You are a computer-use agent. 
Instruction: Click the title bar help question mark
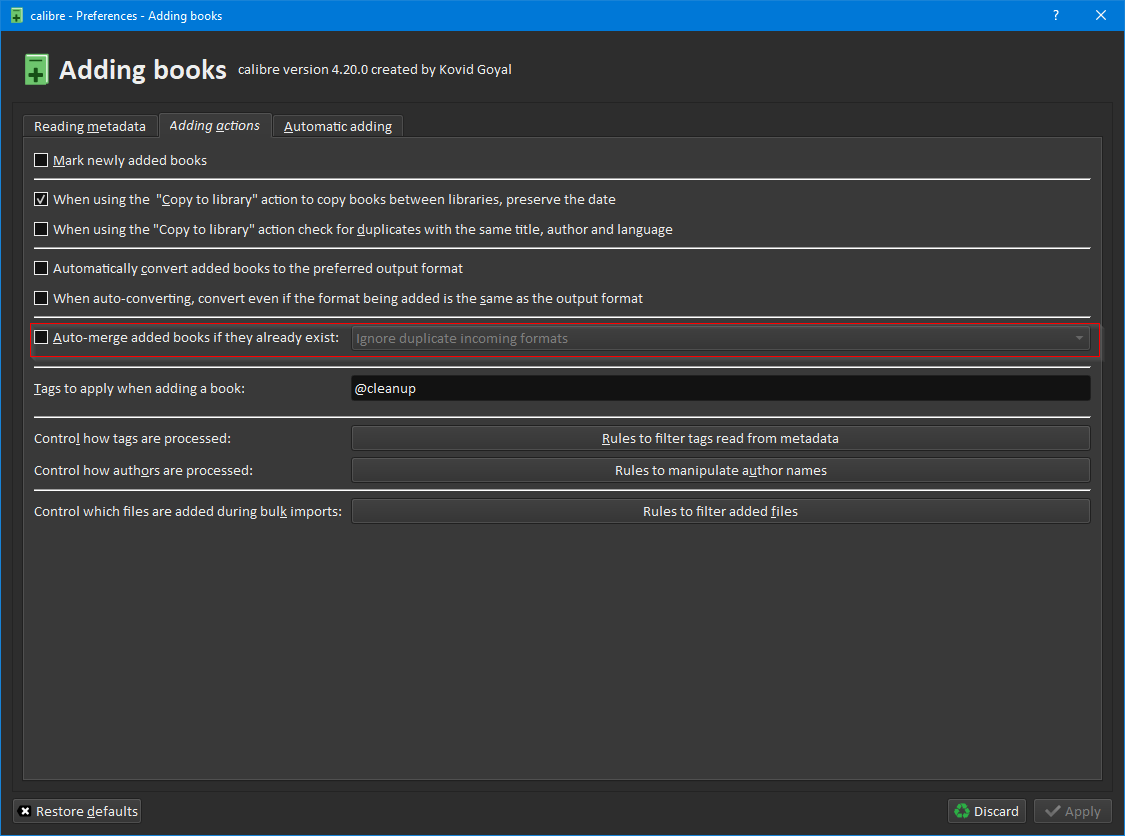point(1056,15)
